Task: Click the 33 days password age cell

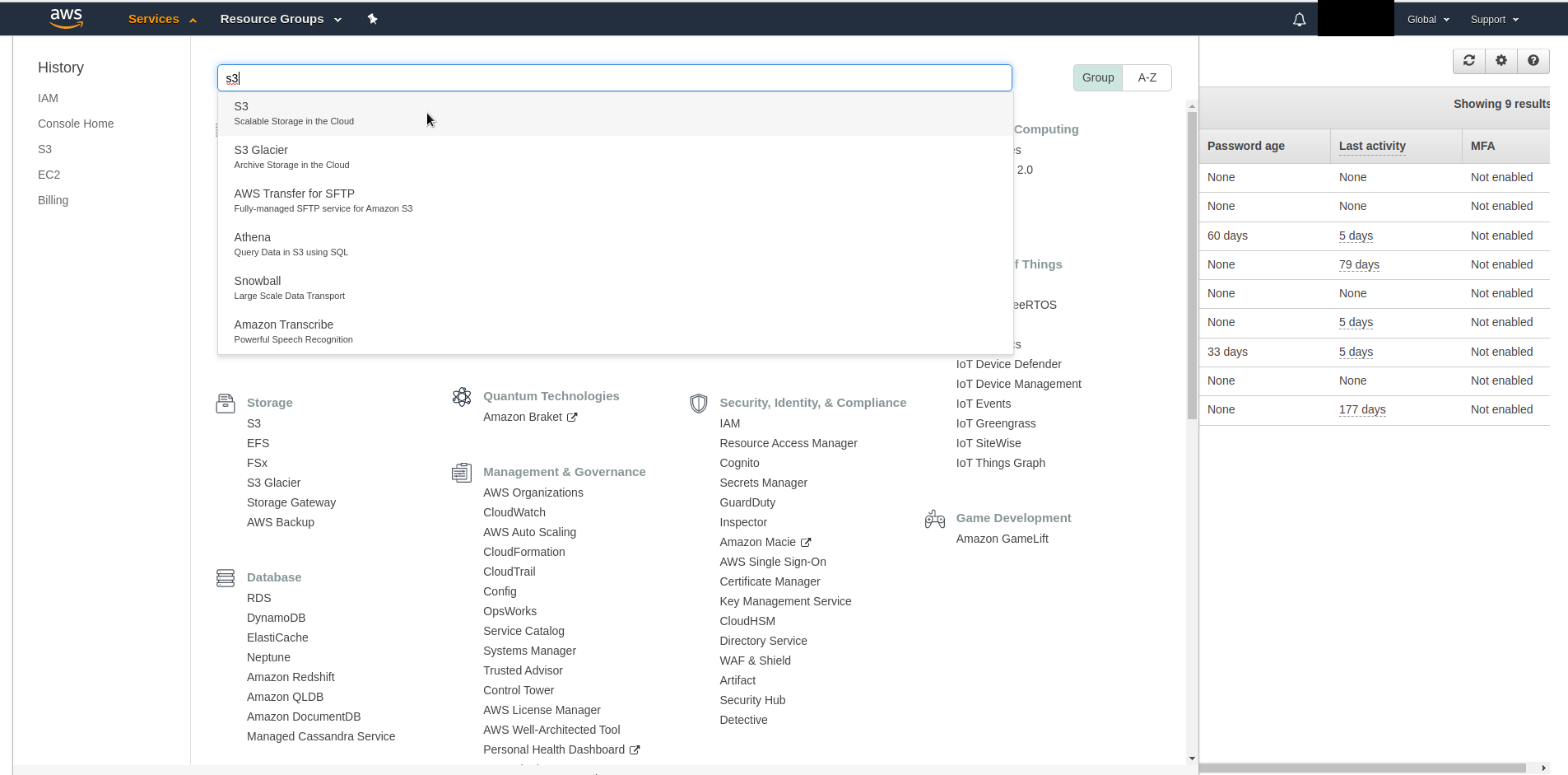Action: click(x=1227, y=352)
